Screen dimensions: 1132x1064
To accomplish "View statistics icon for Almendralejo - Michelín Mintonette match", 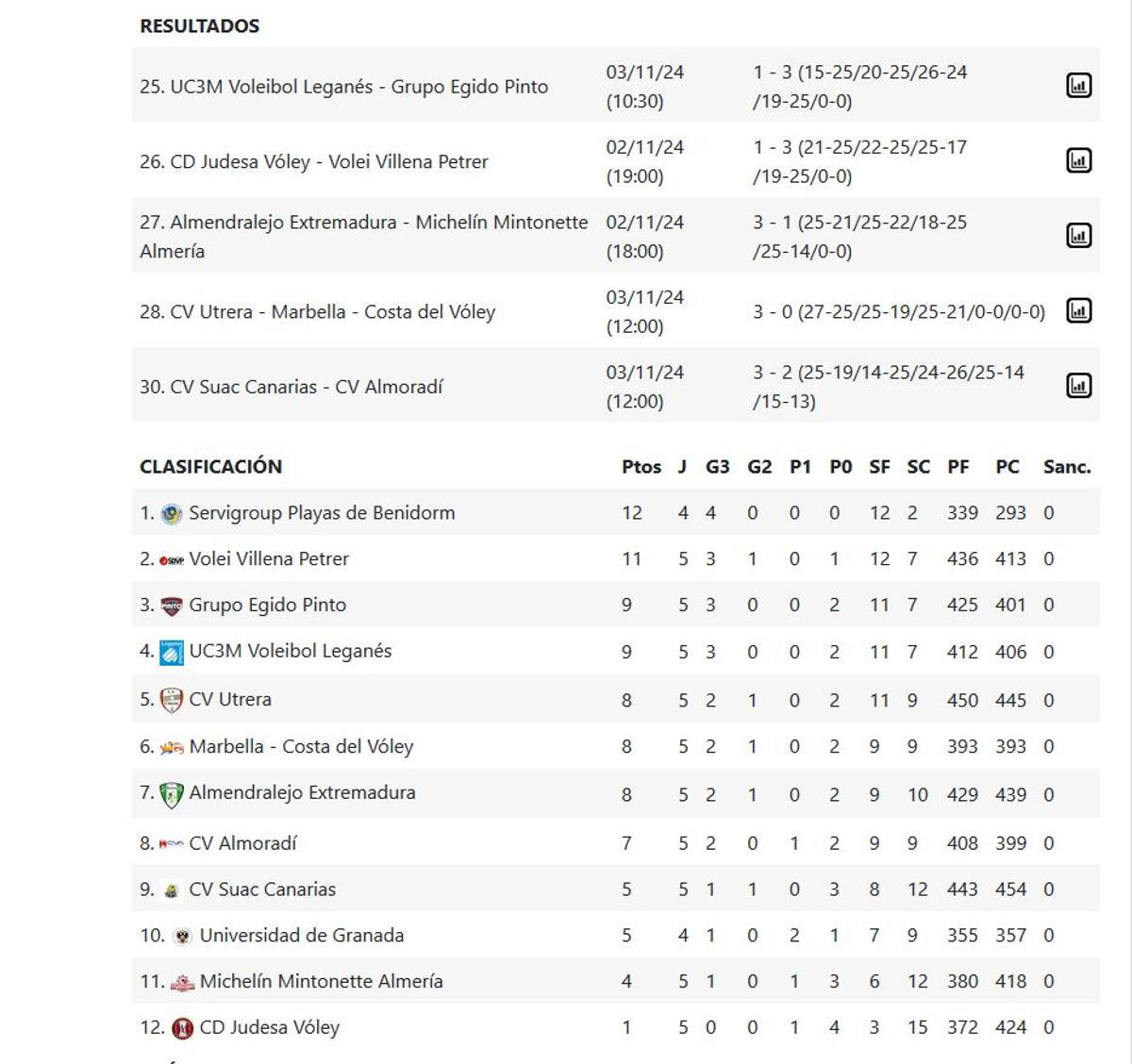I will point(1077,236).
